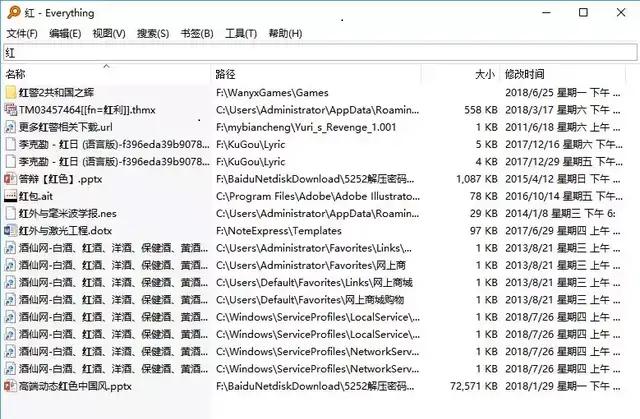The height and width of the screenshot is (419, 640).
Task: Open the 书签(B) menu
Action: click(197, 33)
